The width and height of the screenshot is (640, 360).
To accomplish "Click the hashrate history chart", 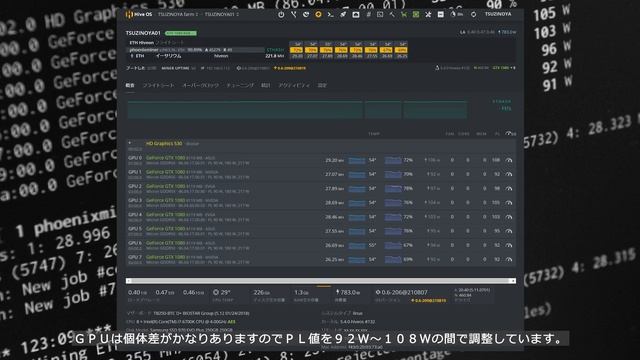I will click(x=297, y=110).
